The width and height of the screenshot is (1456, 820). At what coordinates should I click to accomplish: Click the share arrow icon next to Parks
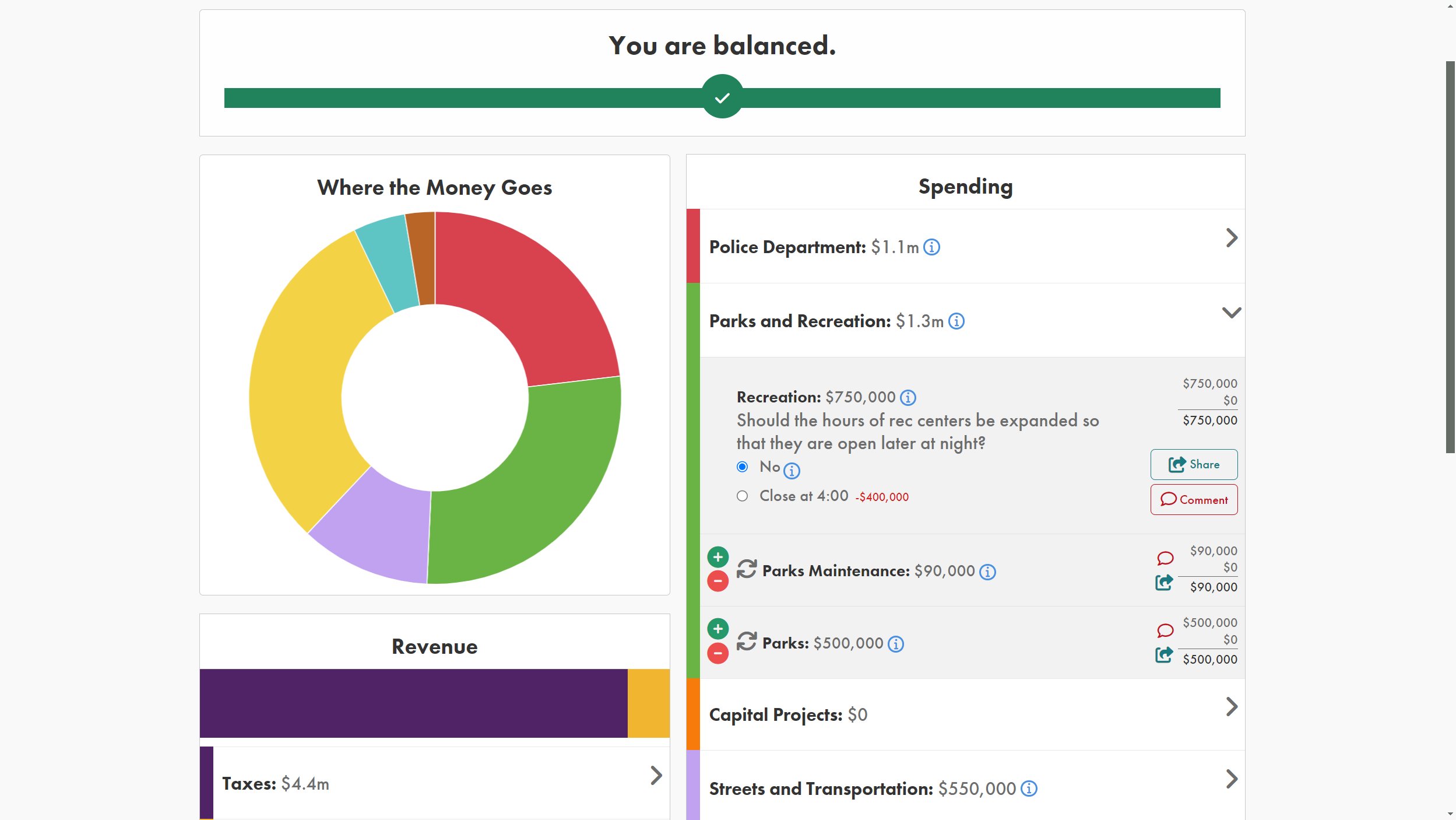coord(1163,656)
